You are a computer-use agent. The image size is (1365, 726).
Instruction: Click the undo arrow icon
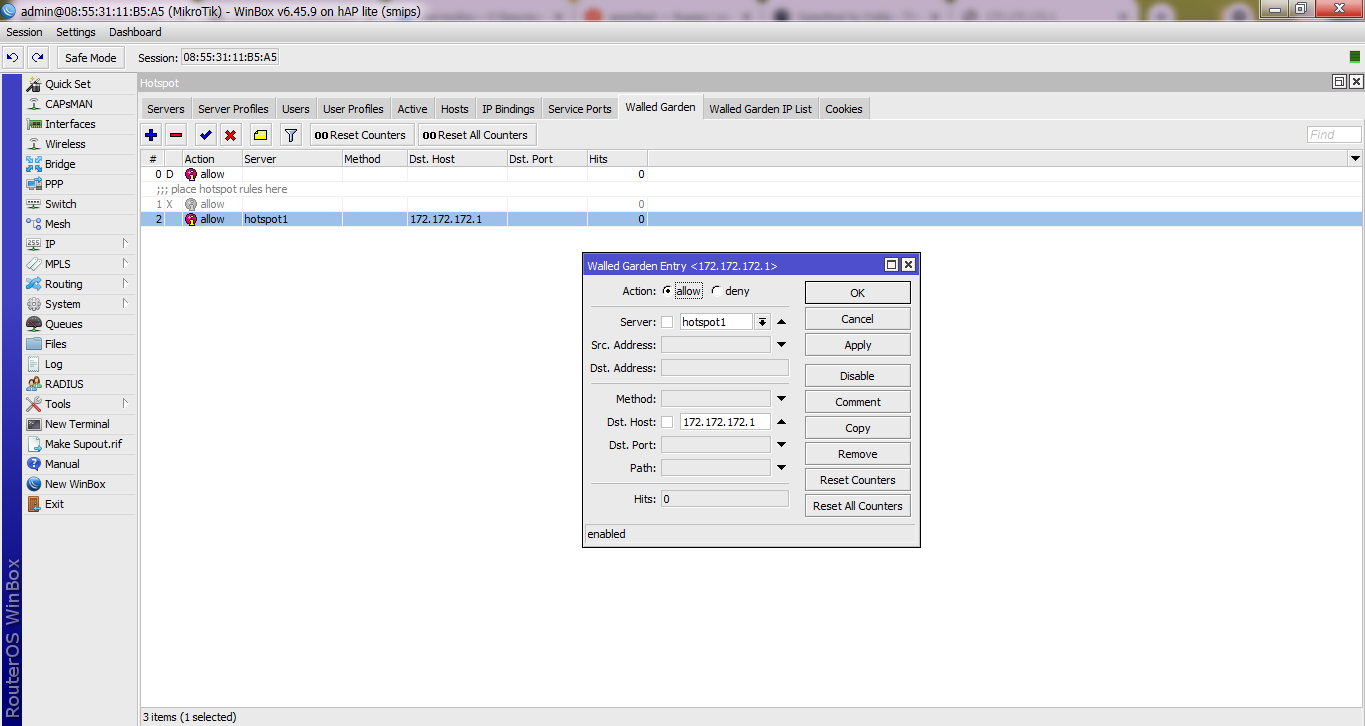[x=13, y=58]
